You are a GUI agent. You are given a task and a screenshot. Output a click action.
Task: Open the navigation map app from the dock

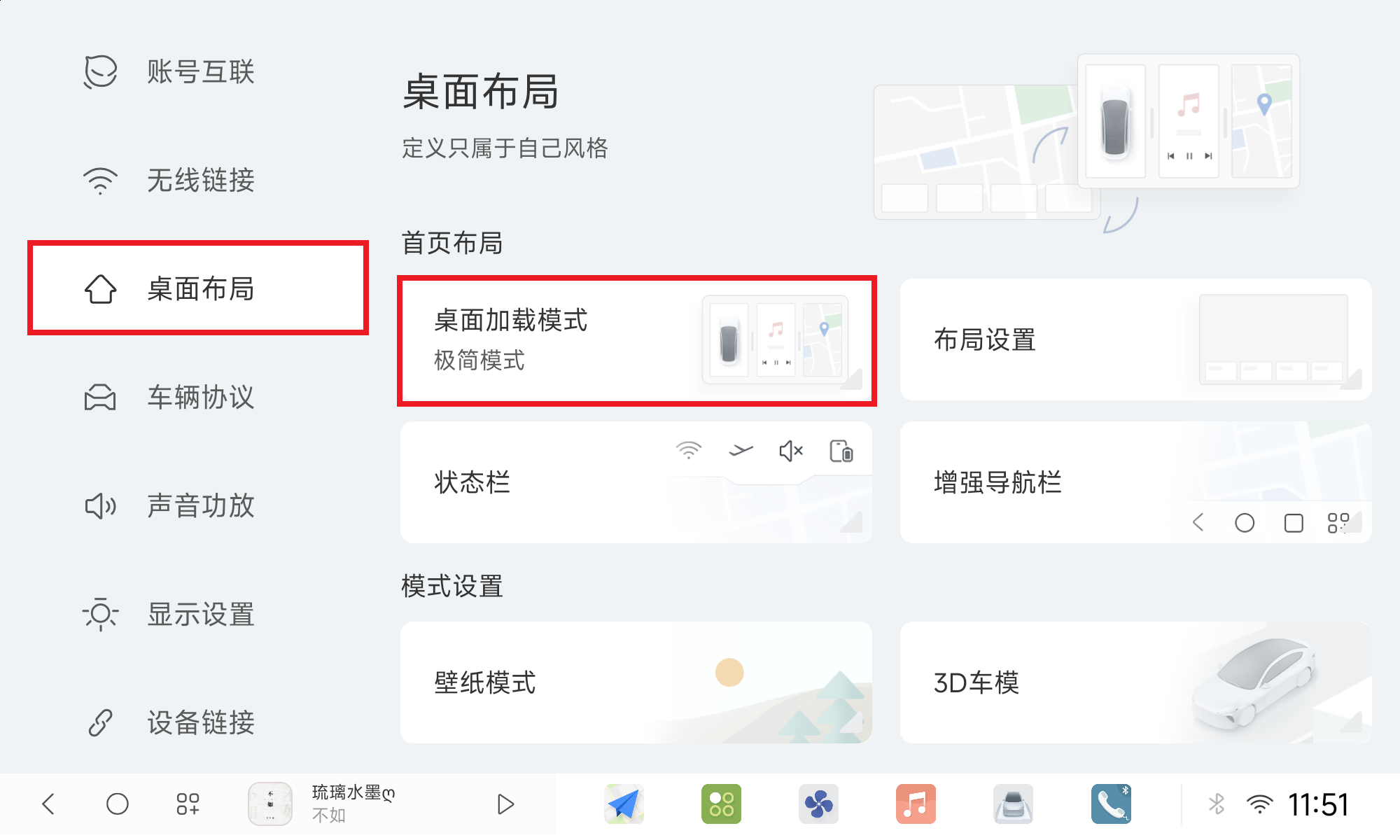coord(624,804)
